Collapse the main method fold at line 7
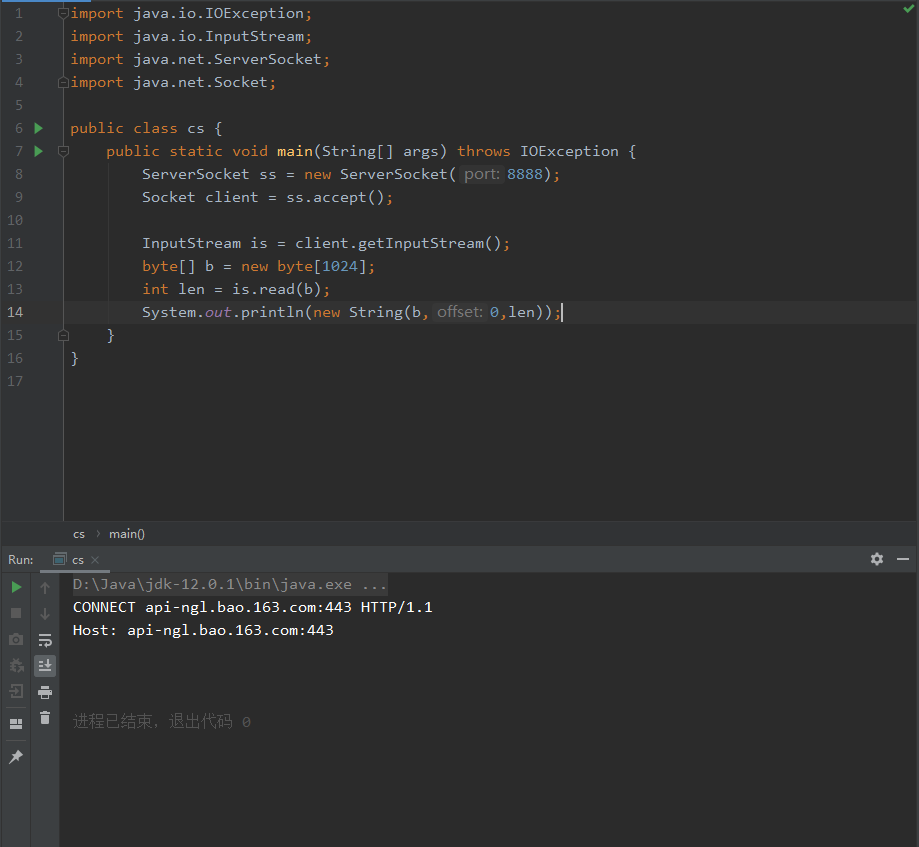 pos(63,151)
